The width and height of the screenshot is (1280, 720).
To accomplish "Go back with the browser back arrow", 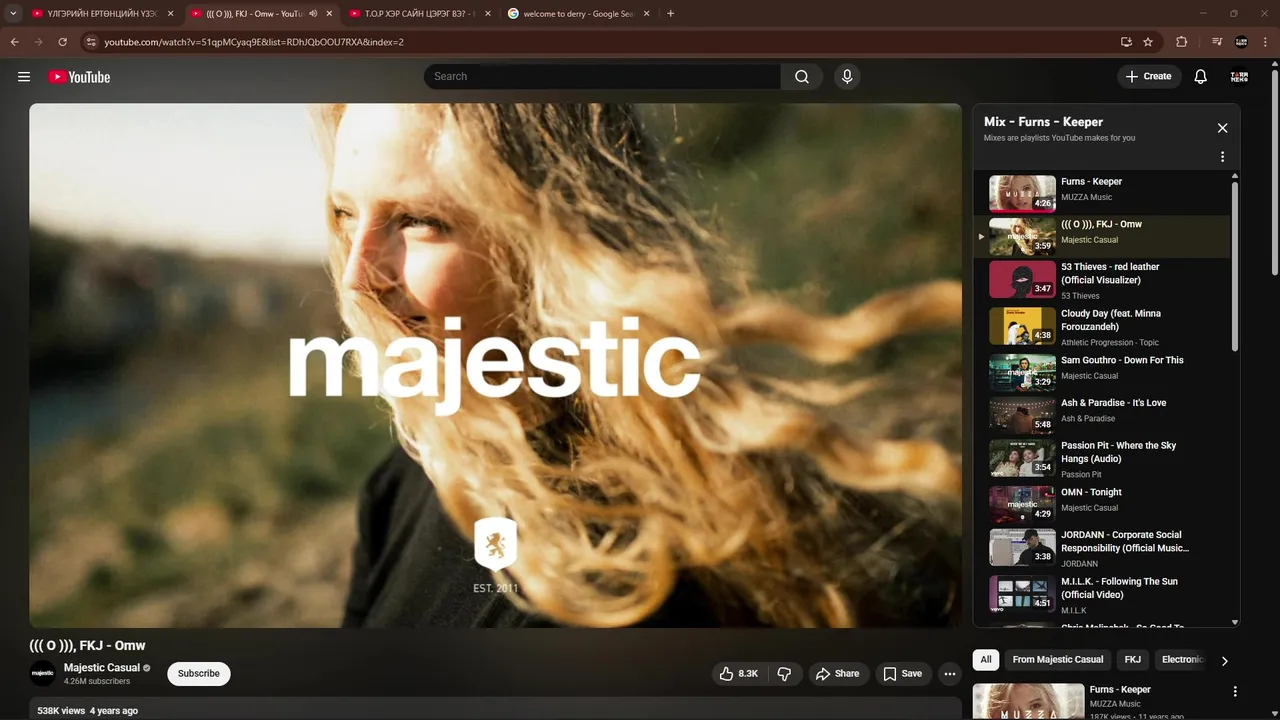I will tap(14, 42).
